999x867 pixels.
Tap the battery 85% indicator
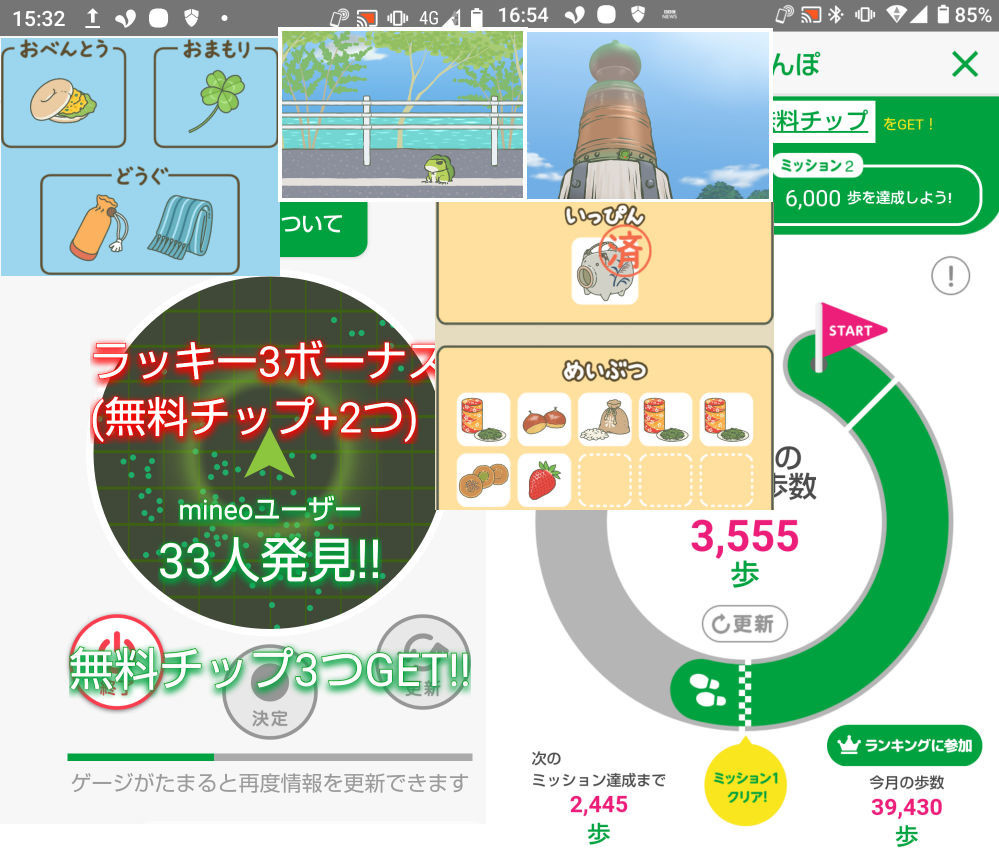click(x=963, y=15)
